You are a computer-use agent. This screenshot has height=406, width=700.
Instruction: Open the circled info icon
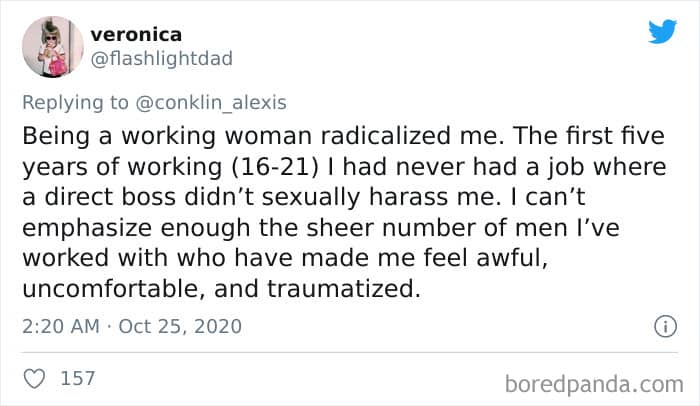tap(661, 326)
